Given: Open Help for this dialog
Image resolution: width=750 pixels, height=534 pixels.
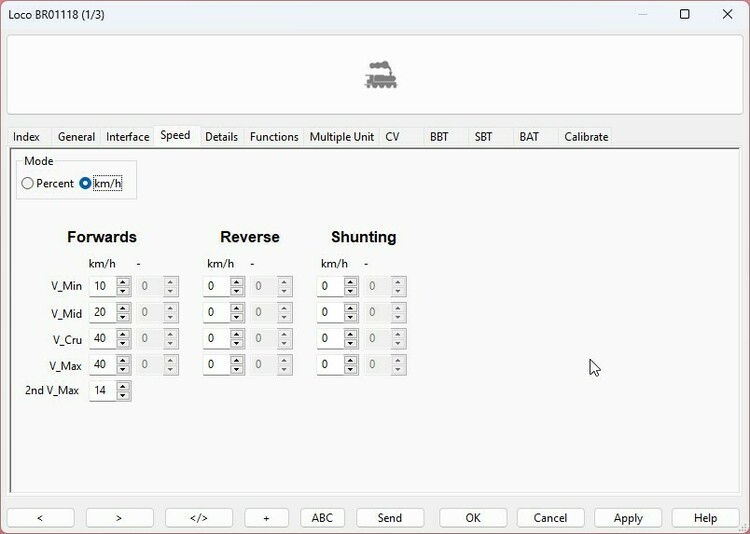Looking at the screenshot, I should [x=706, y=518].
